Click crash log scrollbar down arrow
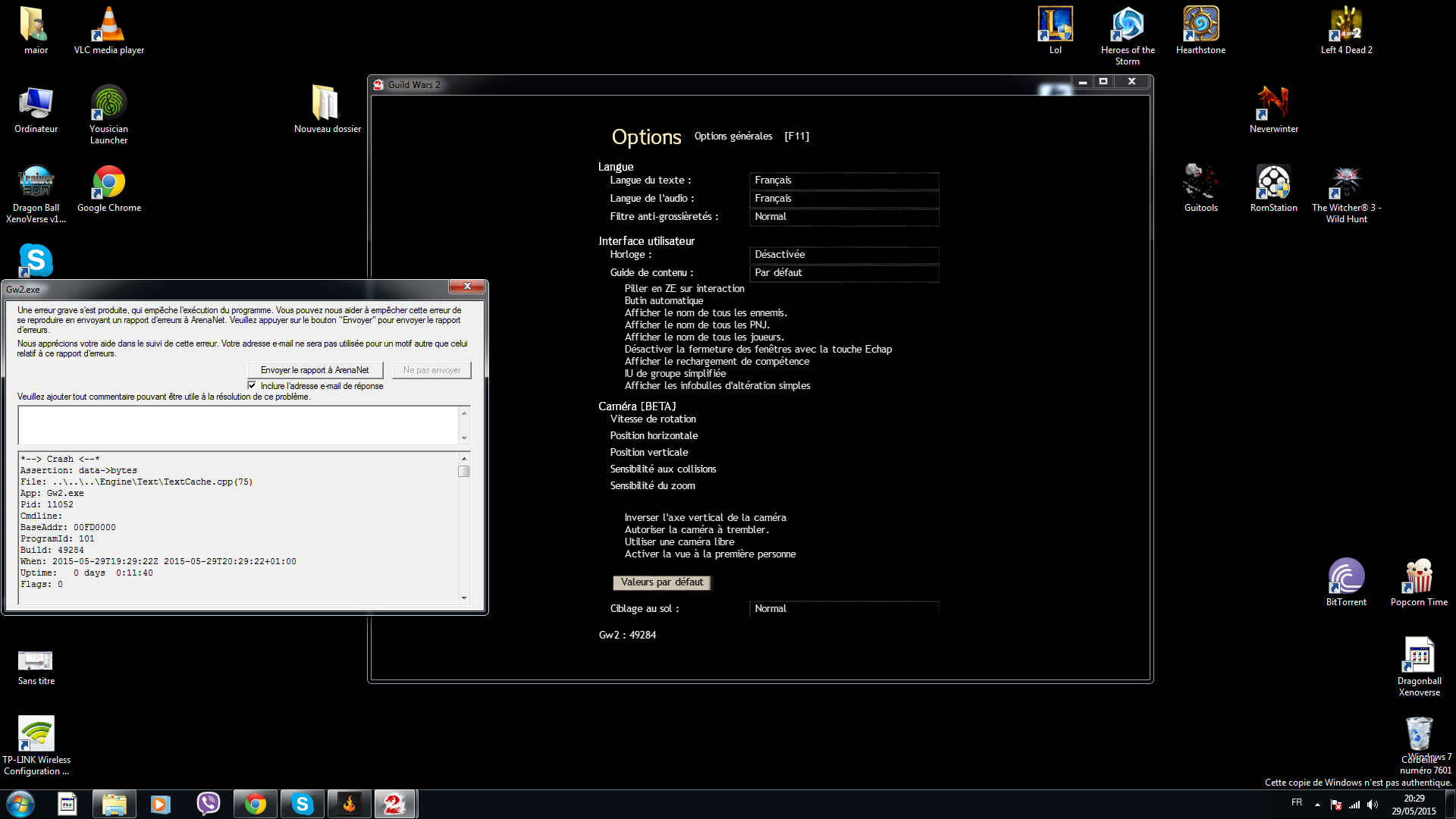1456x819 pixels. (x=464, y=598)
